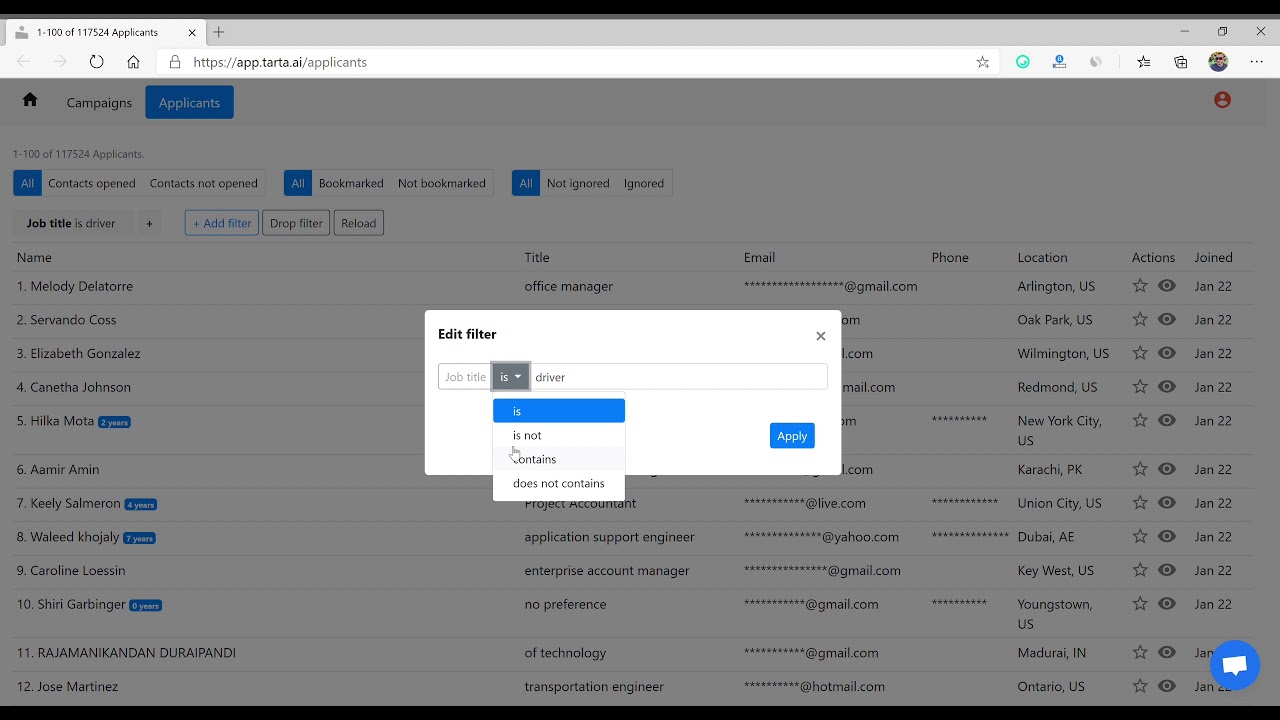The width and height of the screenshot is (1280, 720).
Task: Click applicant name Melody Delatorre
Action: [x=81, y=286]
